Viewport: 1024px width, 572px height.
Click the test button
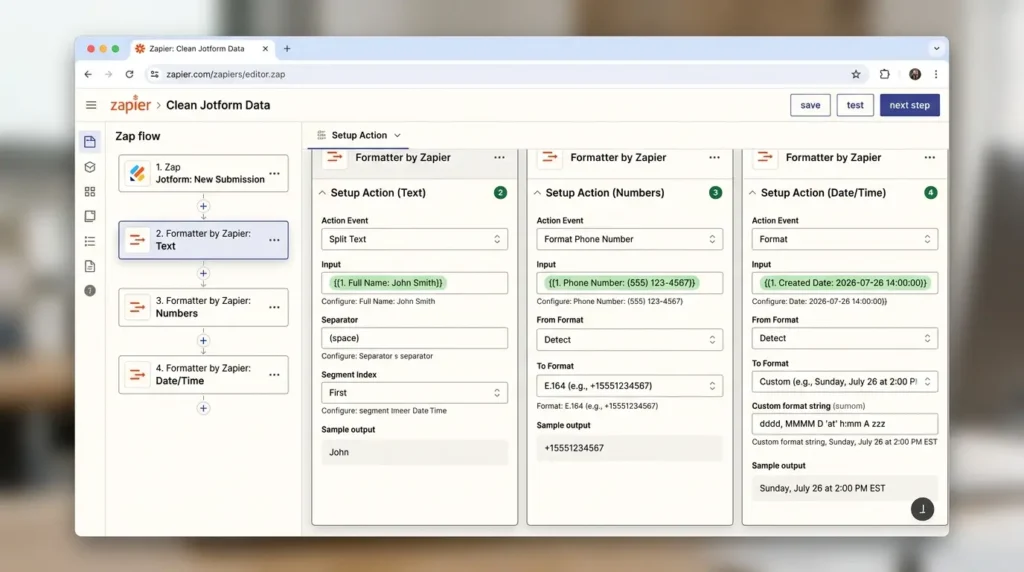pos(855,105)
